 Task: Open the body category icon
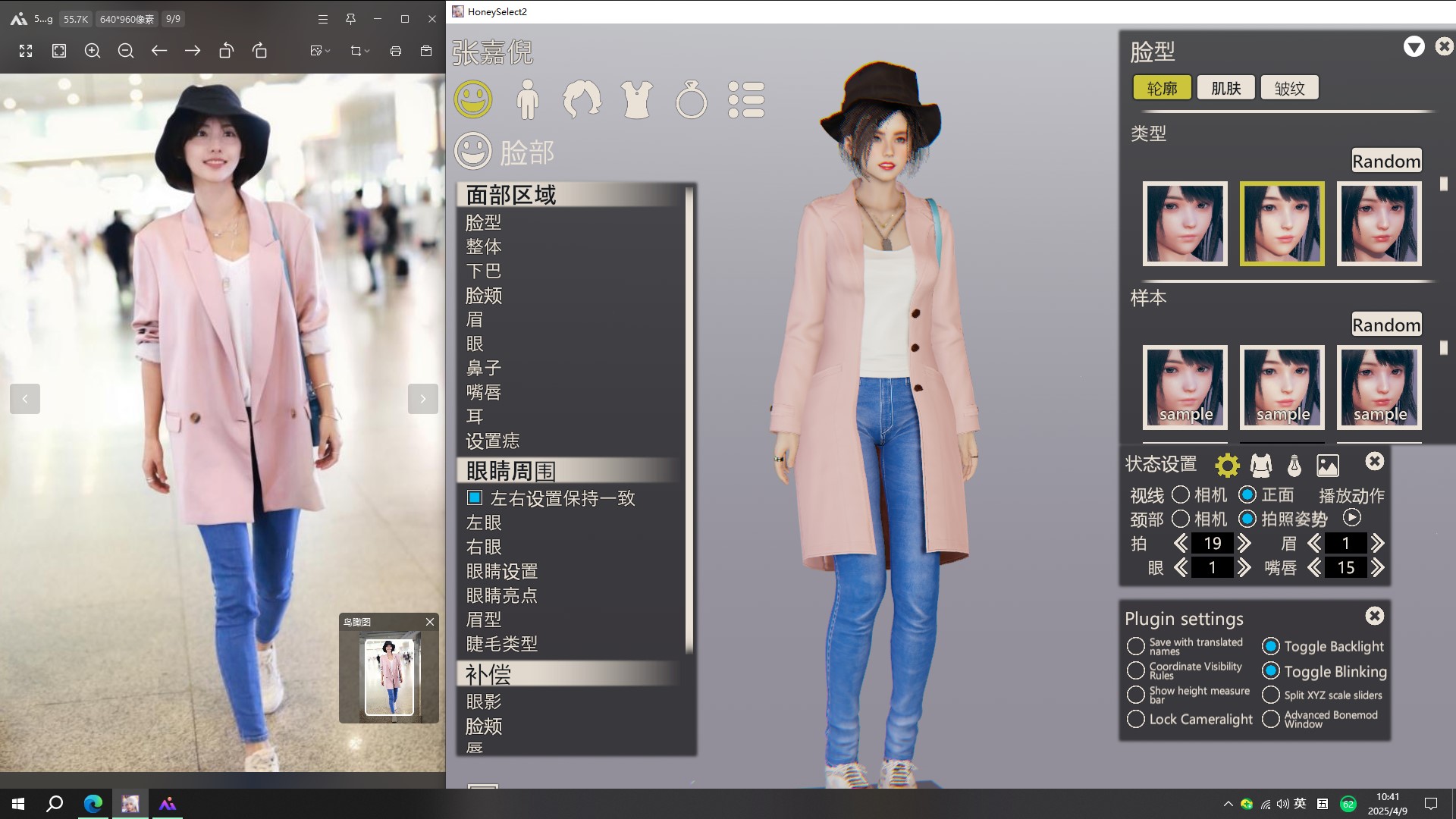coord(527,99)
